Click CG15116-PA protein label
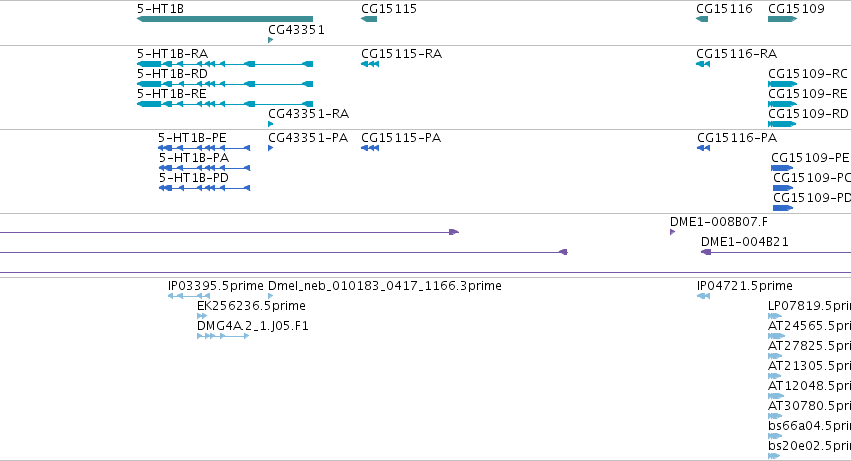This screenshot has width=851, height=461. tap(737, 138)
